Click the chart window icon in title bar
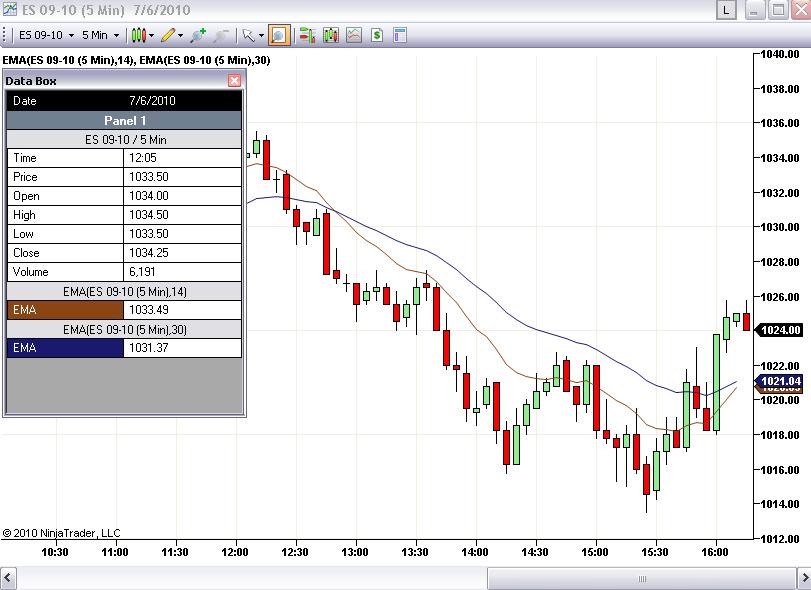 click(9, 9)
